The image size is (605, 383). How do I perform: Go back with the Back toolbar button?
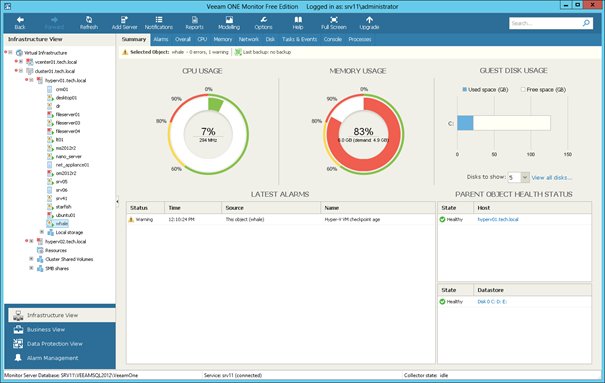(20, 23)
